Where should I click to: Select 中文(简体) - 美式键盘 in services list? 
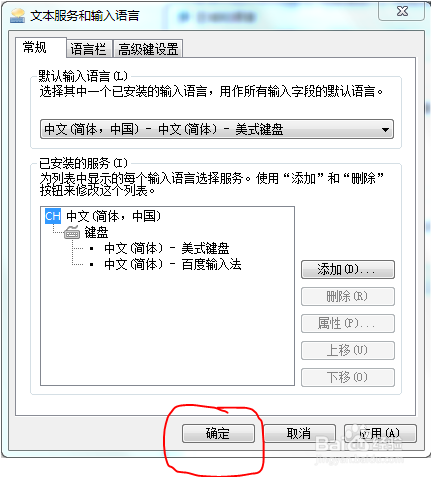(x=167, y=248)
